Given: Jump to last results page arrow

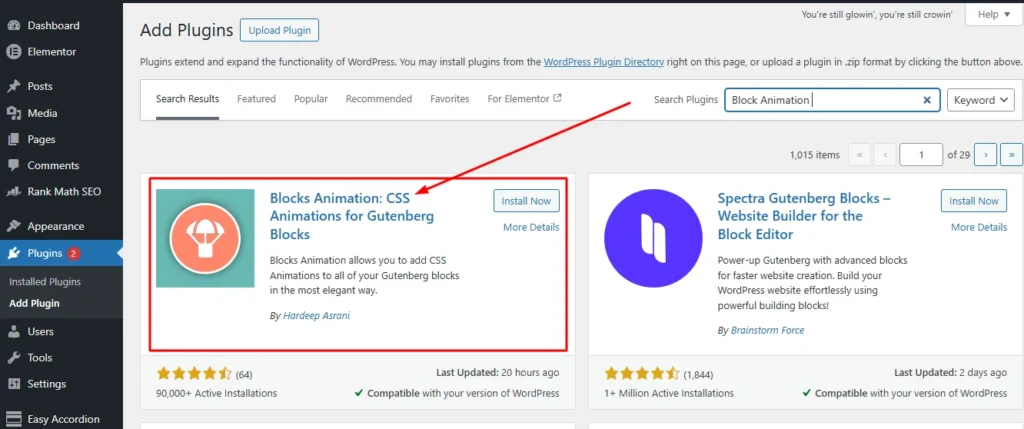Looking at the screenshot, I should click(x=1012, y=155).
